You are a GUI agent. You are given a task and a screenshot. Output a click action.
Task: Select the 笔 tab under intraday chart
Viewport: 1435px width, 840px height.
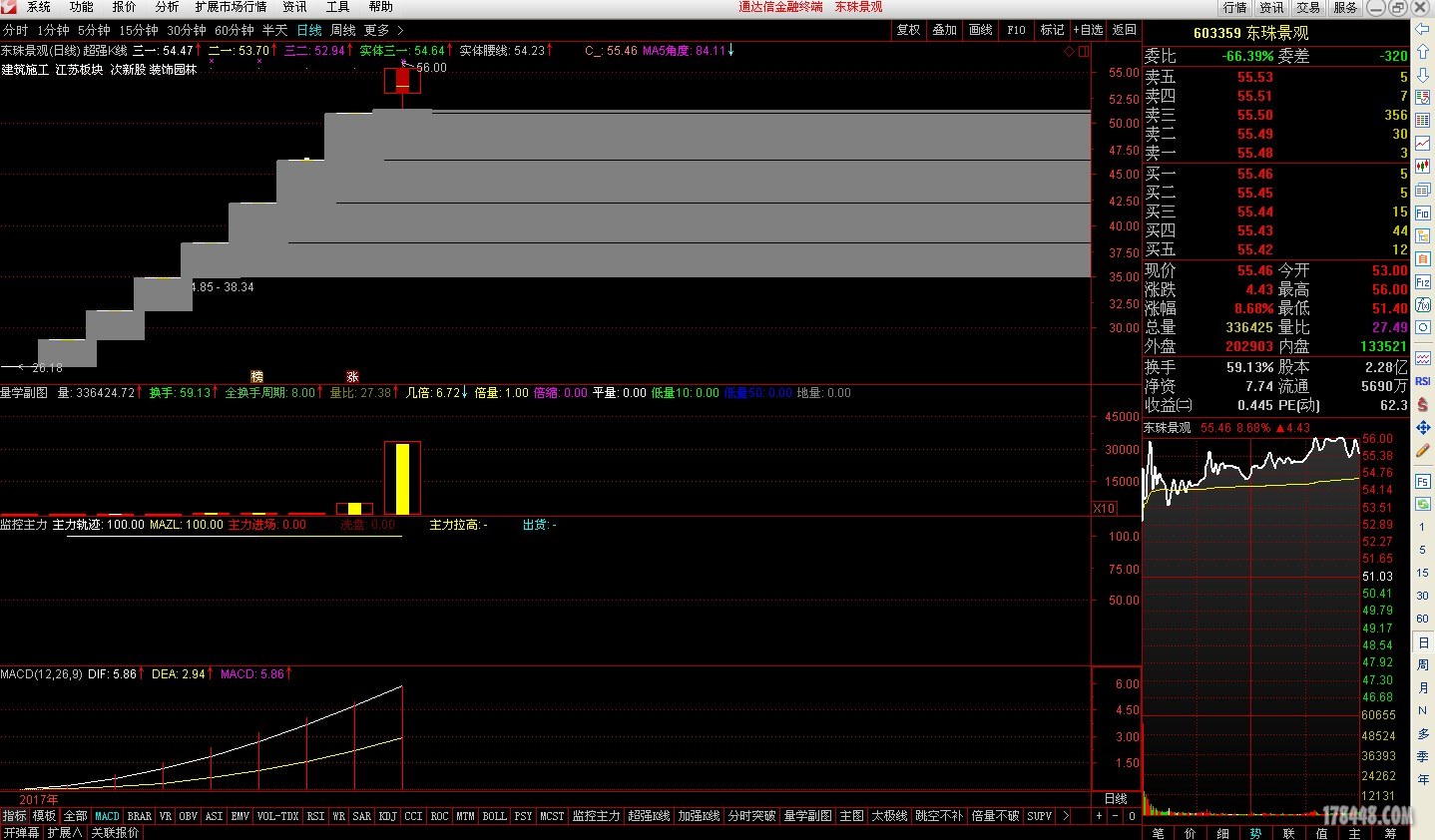[x=1158, y=833]
